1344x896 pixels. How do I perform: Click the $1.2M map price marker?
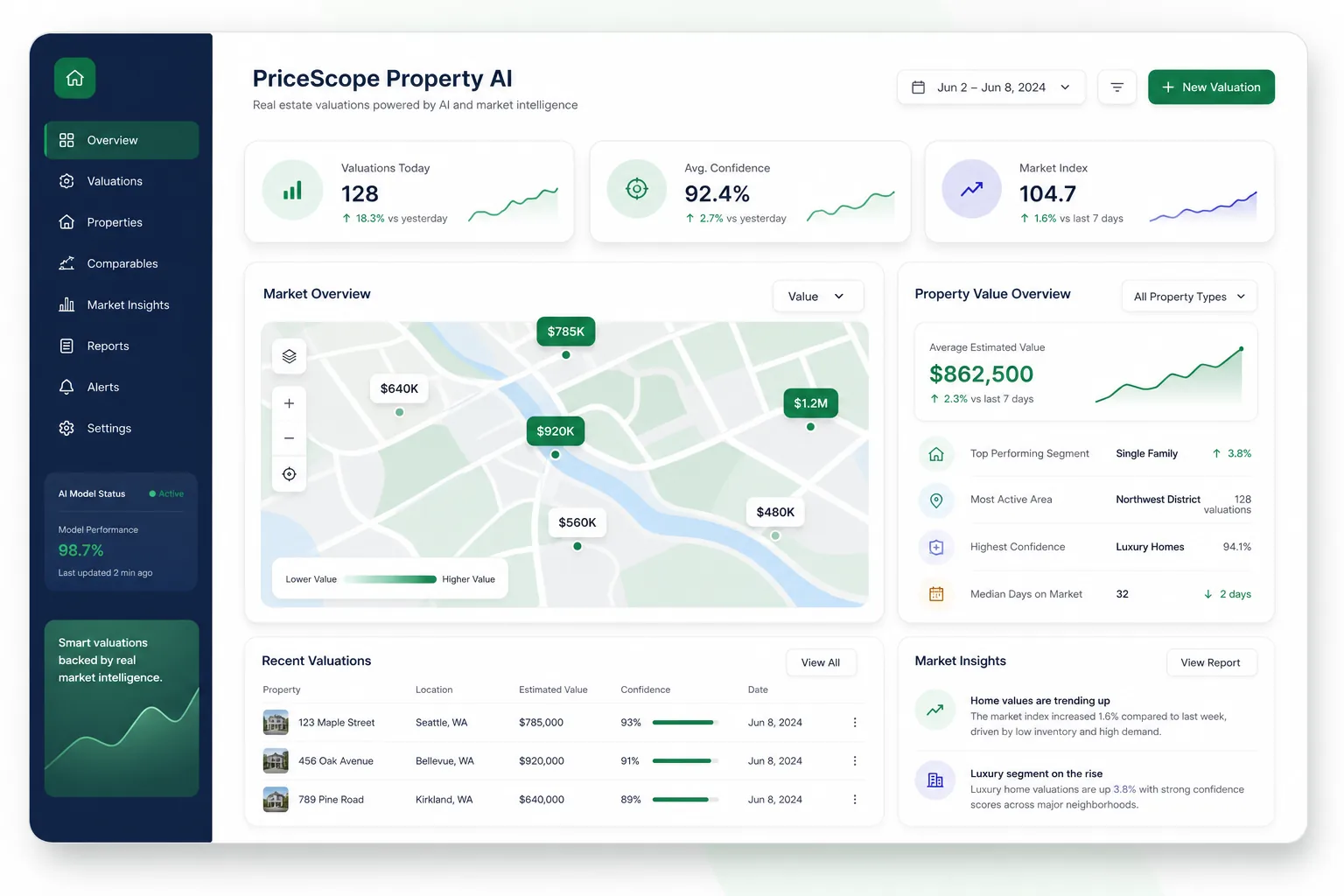(x=810, y=403)
